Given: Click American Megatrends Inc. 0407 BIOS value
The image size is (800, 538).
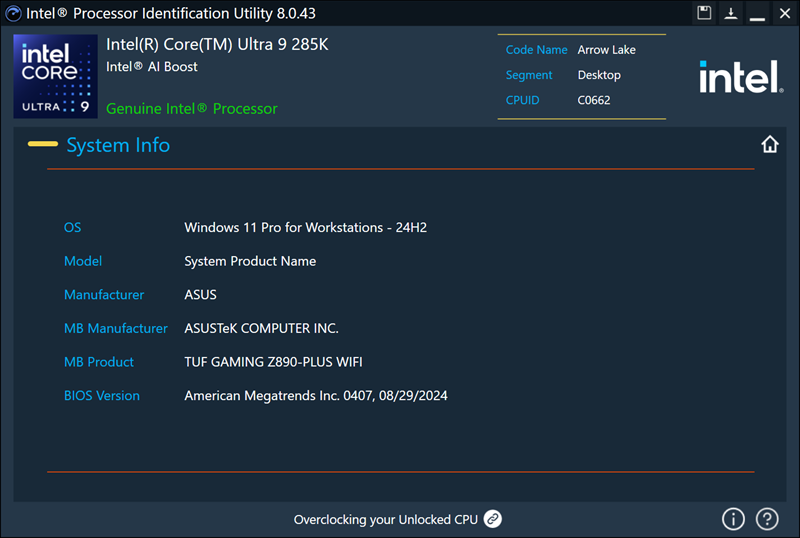Looking at the screenshot, I should (x=316, y=396).
